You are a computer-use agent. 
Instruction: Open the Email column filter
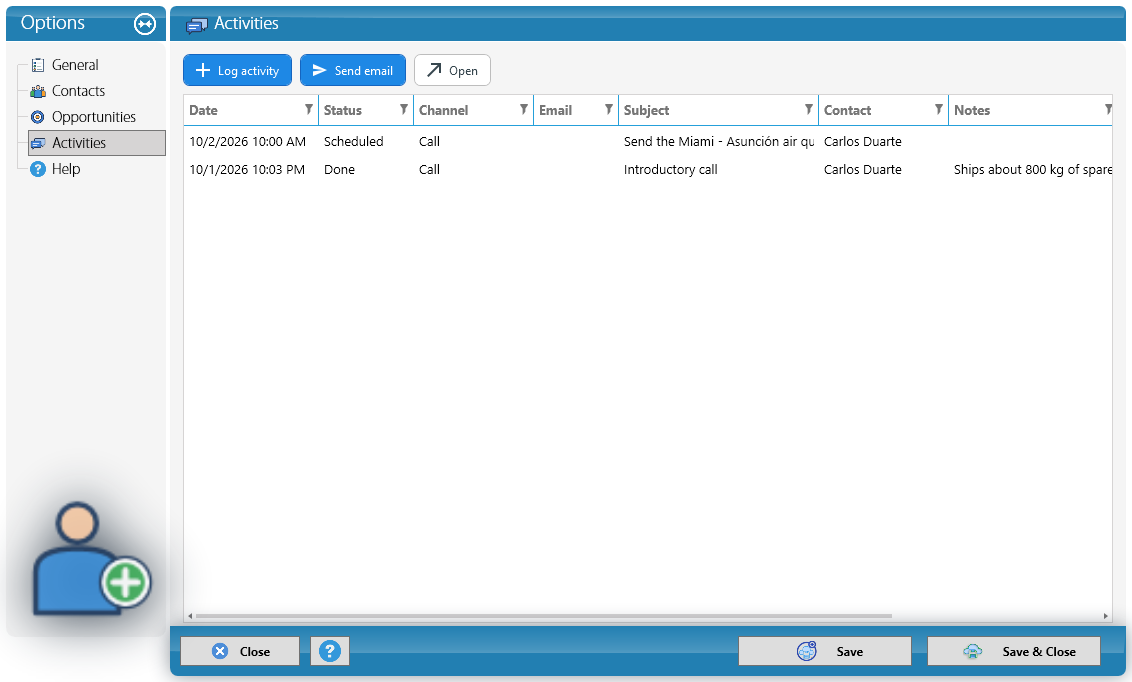[x=609, y=109]
